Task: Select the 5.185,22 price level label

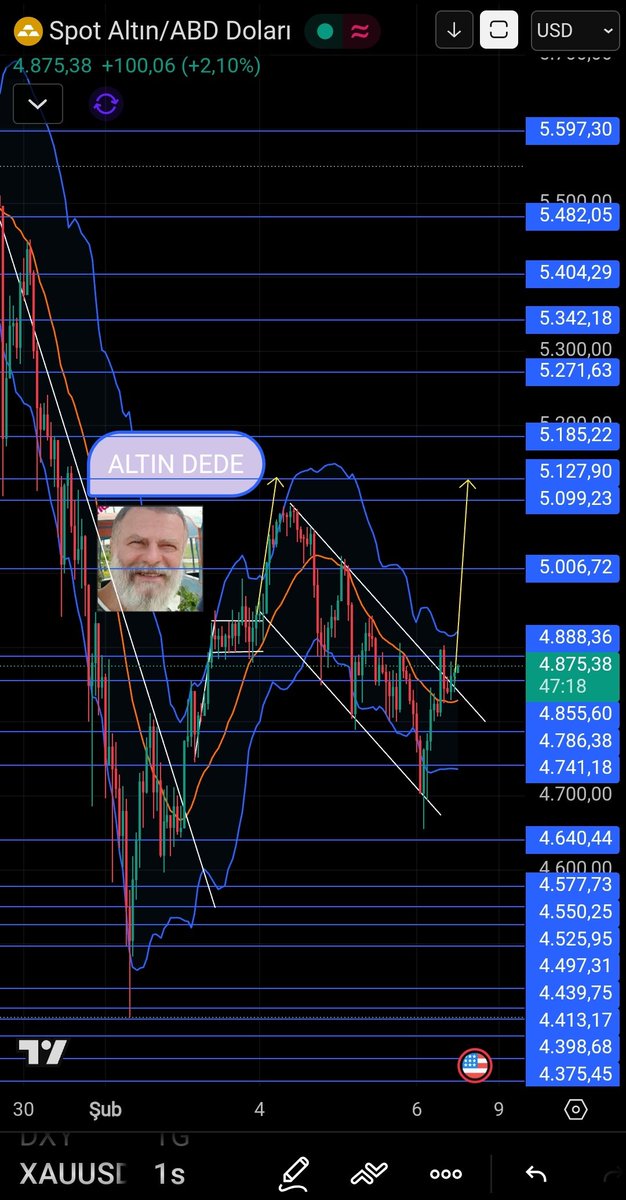Action: [x=575, y=435]
